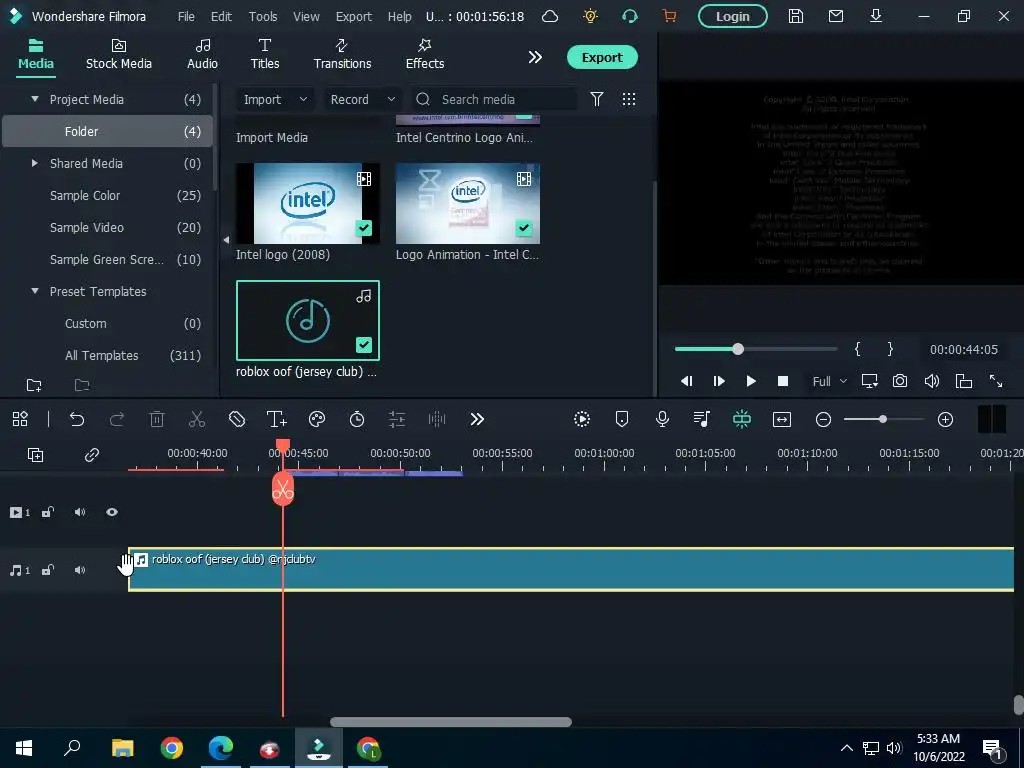This screenshot has height=768, width=1024.
Task: Click the delete trash icon in timeline toolbar
Action: click(x=157, y=419)
